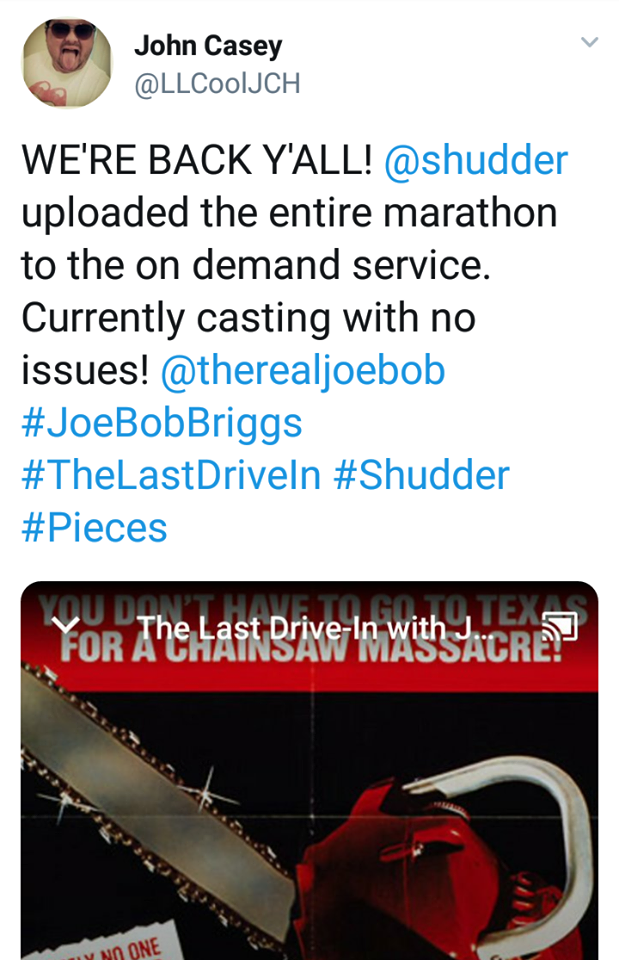The width and height of the screenshot is (619, 960).
Task: Tap the cast icon in embedded screenshot
Action: [x=560, y=627]
